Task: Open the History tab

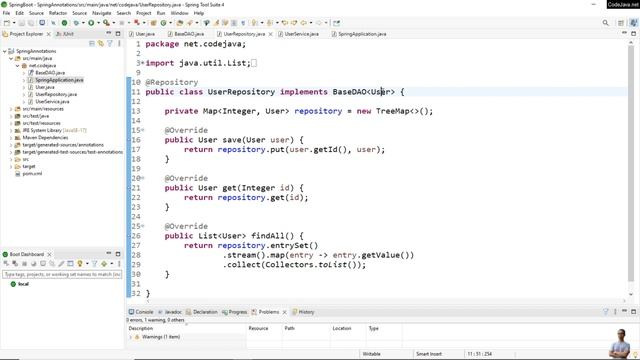Action: click(x=303, y=312)
